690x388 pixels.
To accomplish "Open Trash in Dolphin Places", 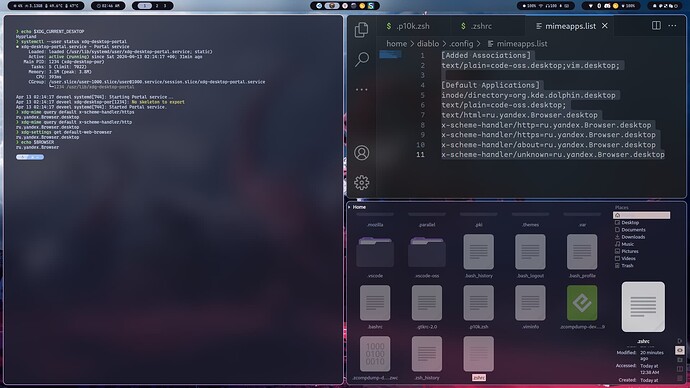I will [x=624, y=265].
